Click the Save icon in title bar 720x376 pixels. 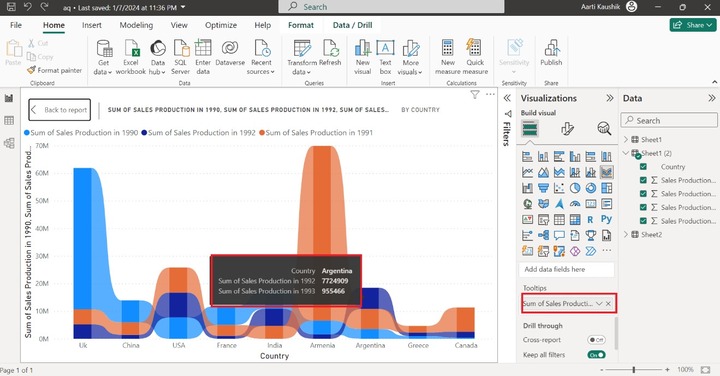11,7
